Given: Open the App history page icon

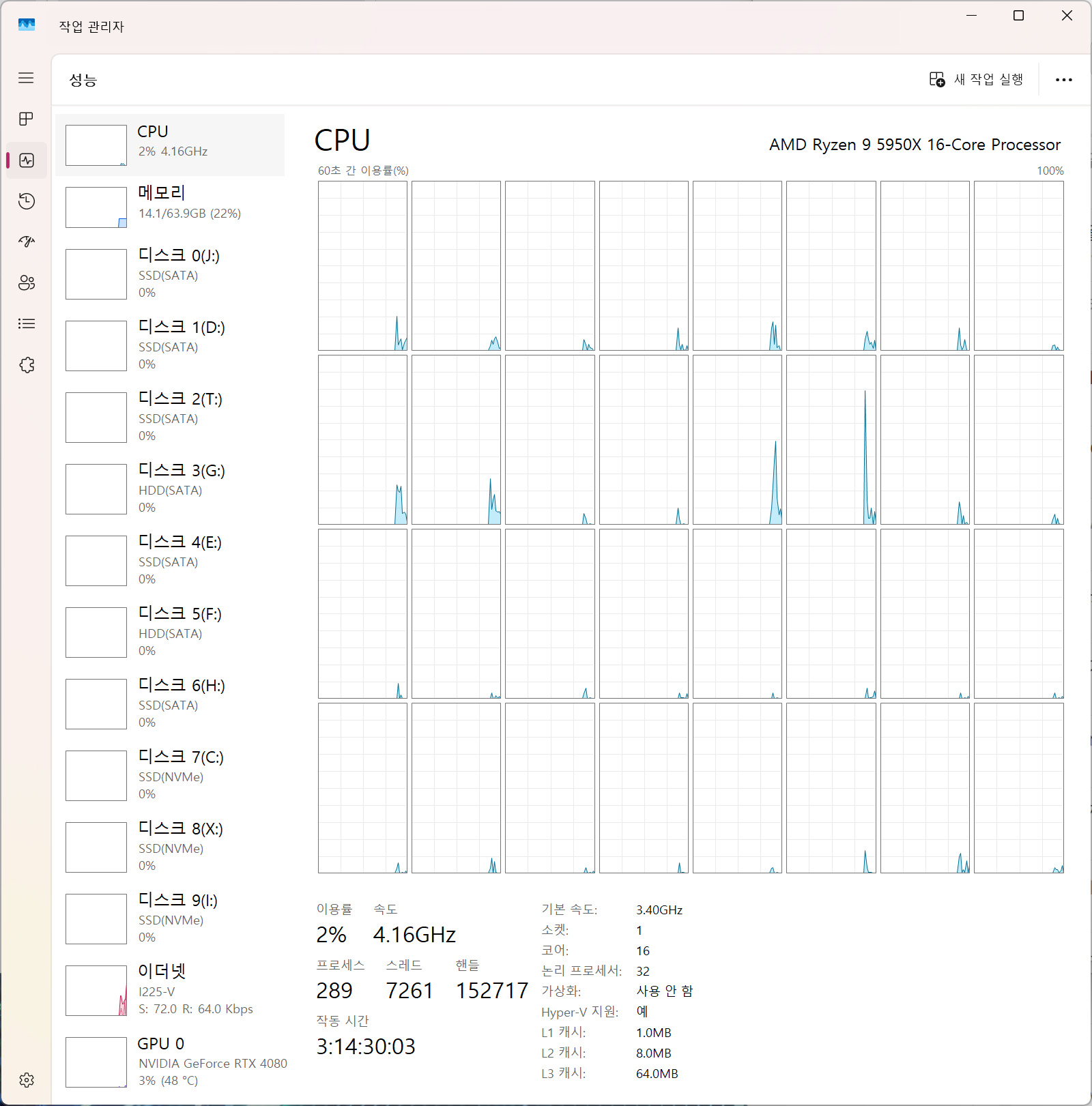Looking at the screenshot, I should [x=26, y=201].
